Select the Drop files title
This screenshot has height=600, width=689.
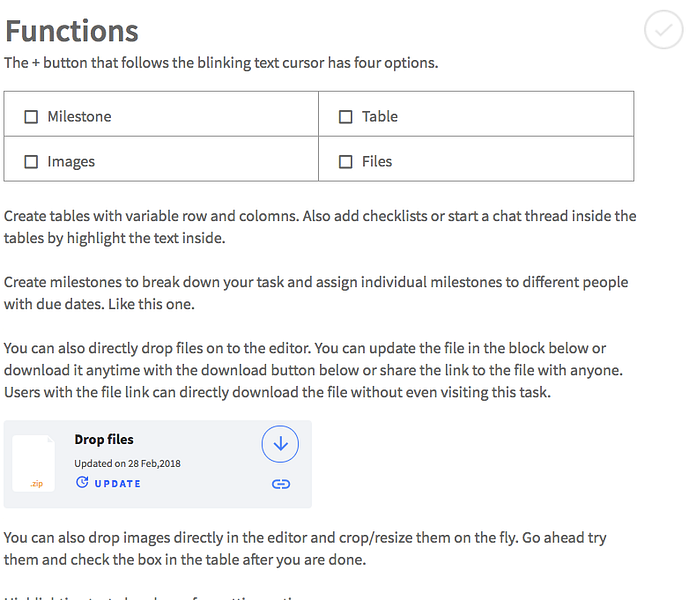coord(104,440)
